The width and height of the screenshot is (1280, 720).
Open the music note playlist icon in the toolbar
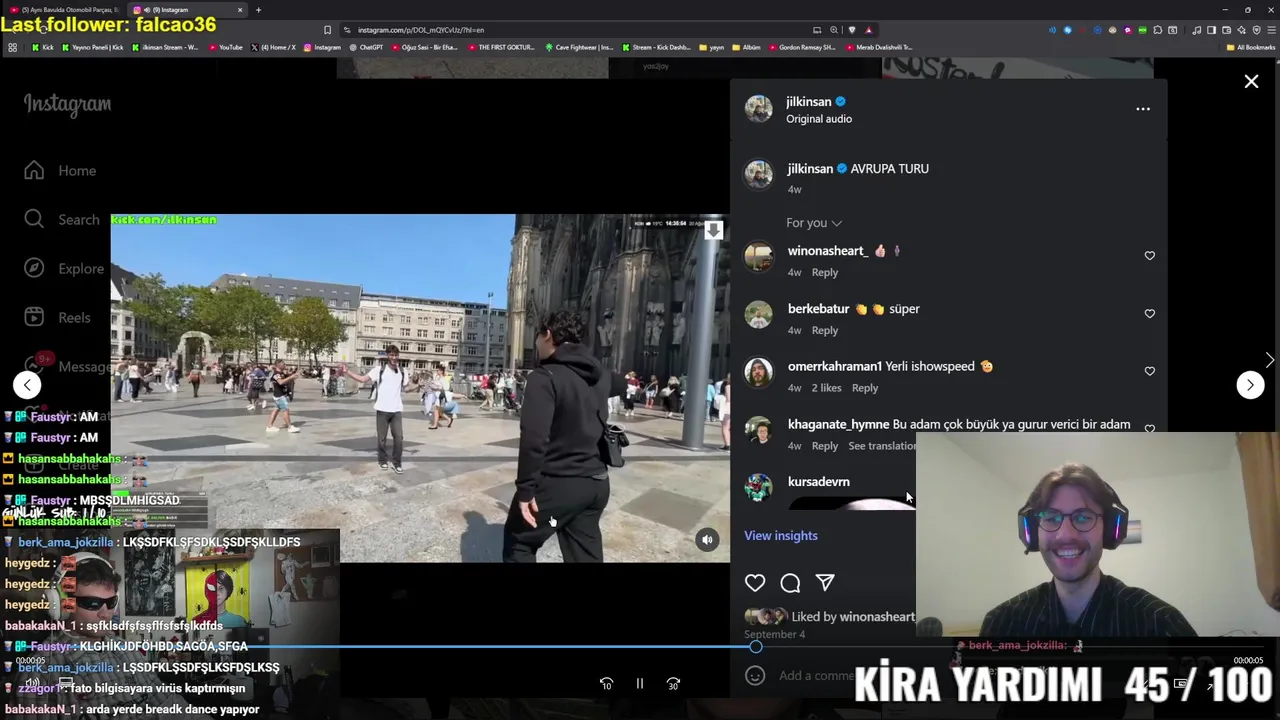click(1197, 30)
